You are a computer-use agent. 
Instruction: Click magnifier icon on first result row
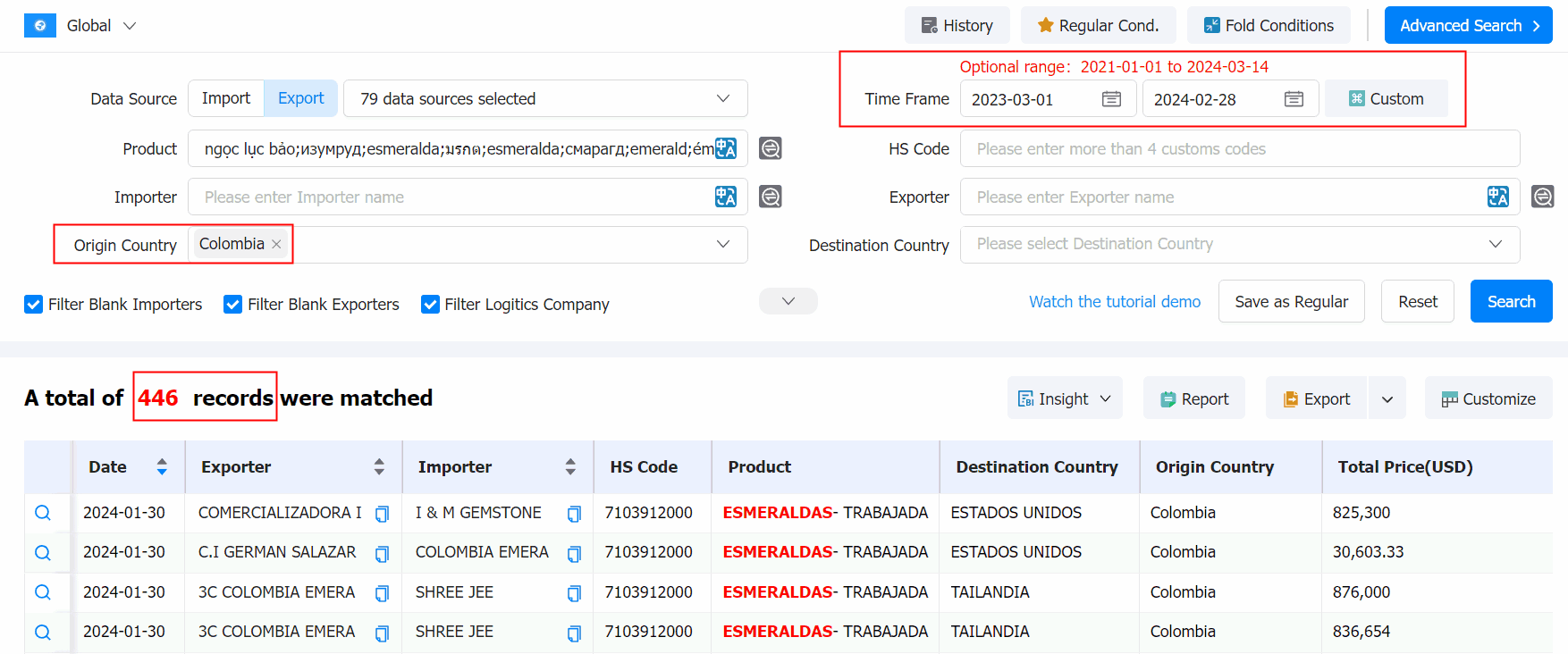point(43,513)
